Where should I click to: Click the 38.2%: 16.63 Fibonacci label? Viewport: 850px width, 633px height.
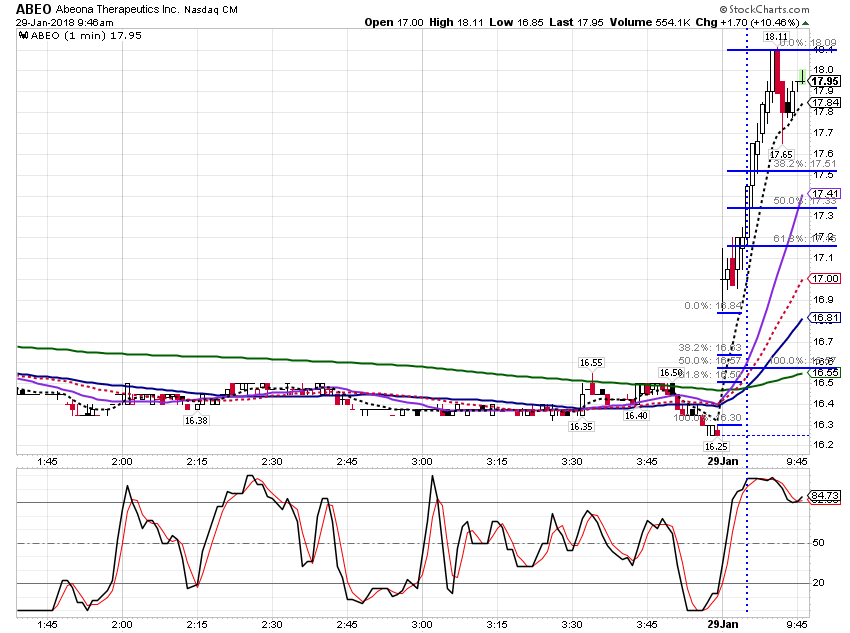click(x=710, y=347)
